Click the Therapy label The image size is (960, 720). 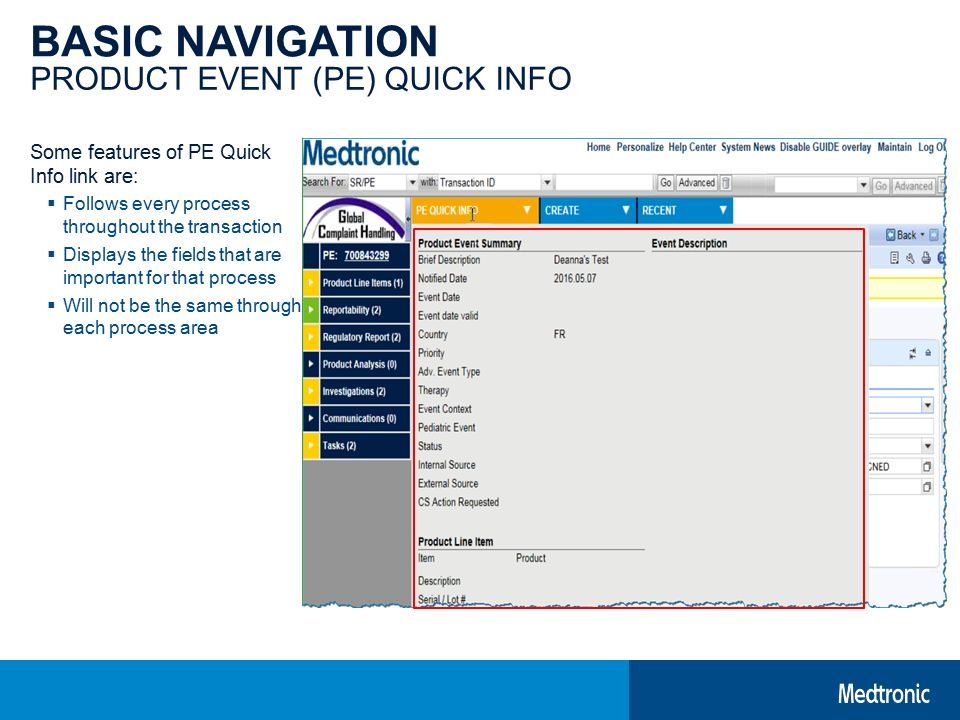click(x=433, y=390)
